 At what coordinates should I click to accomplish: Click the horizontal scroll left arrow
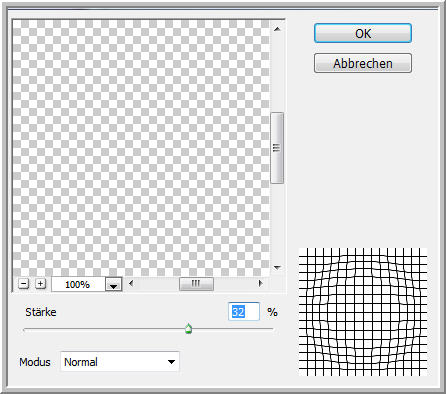click(x=131, y=284)
